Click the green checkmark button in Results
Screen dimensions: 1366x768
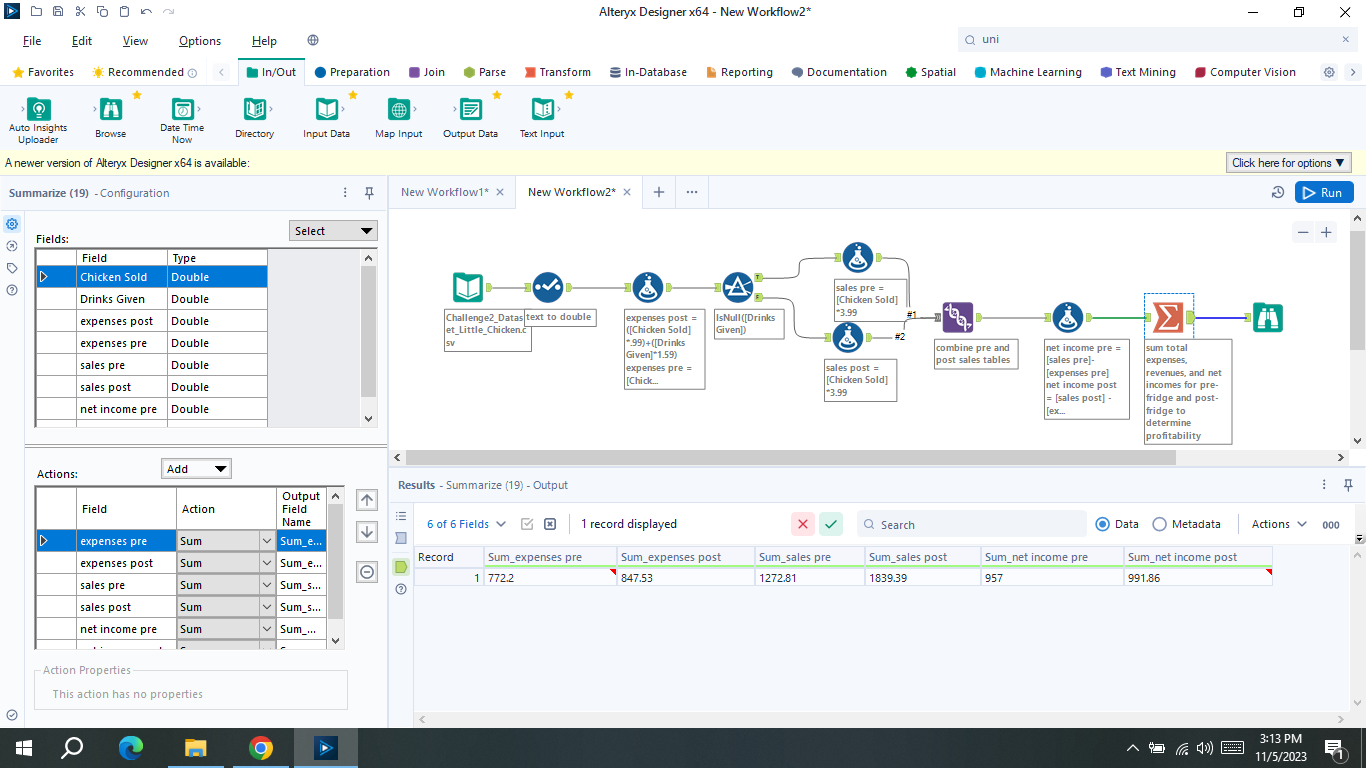click(x=831, y=524)
